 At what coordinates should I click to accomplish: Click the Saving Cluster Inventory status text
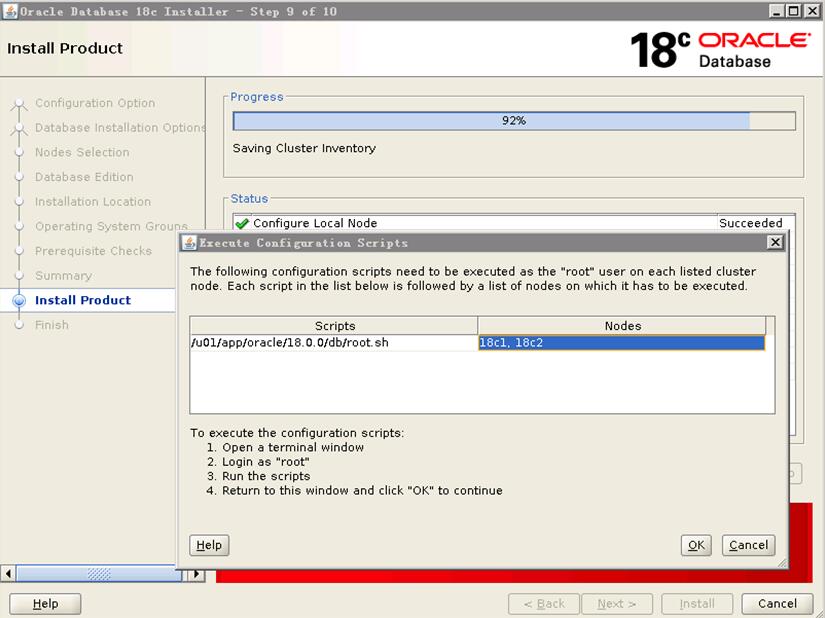click(304, 148)
